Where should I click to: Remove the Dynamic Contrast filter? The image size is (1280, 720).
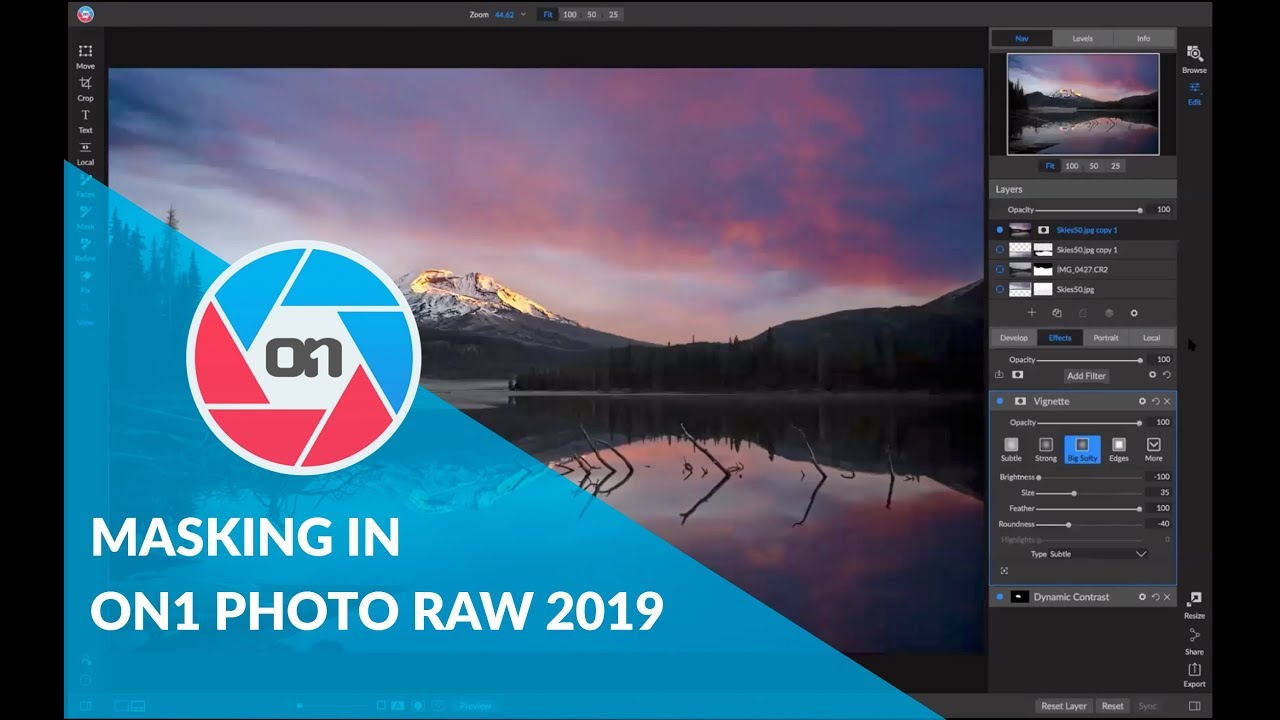tap(1167, 597)
